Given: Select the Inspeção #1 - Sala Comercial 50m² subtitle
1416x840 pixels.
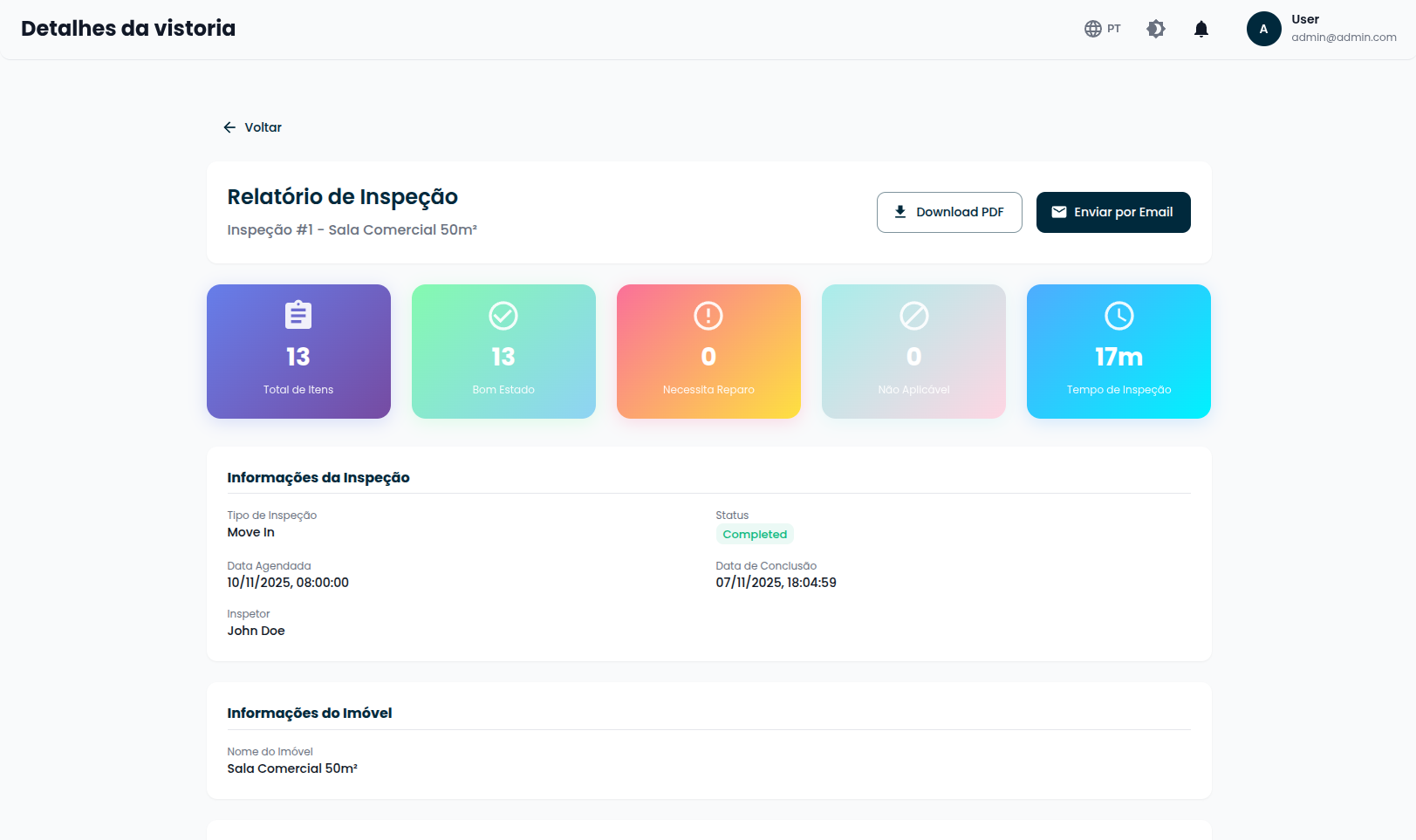Looking at the screenshot, I should tap(352, 229).
